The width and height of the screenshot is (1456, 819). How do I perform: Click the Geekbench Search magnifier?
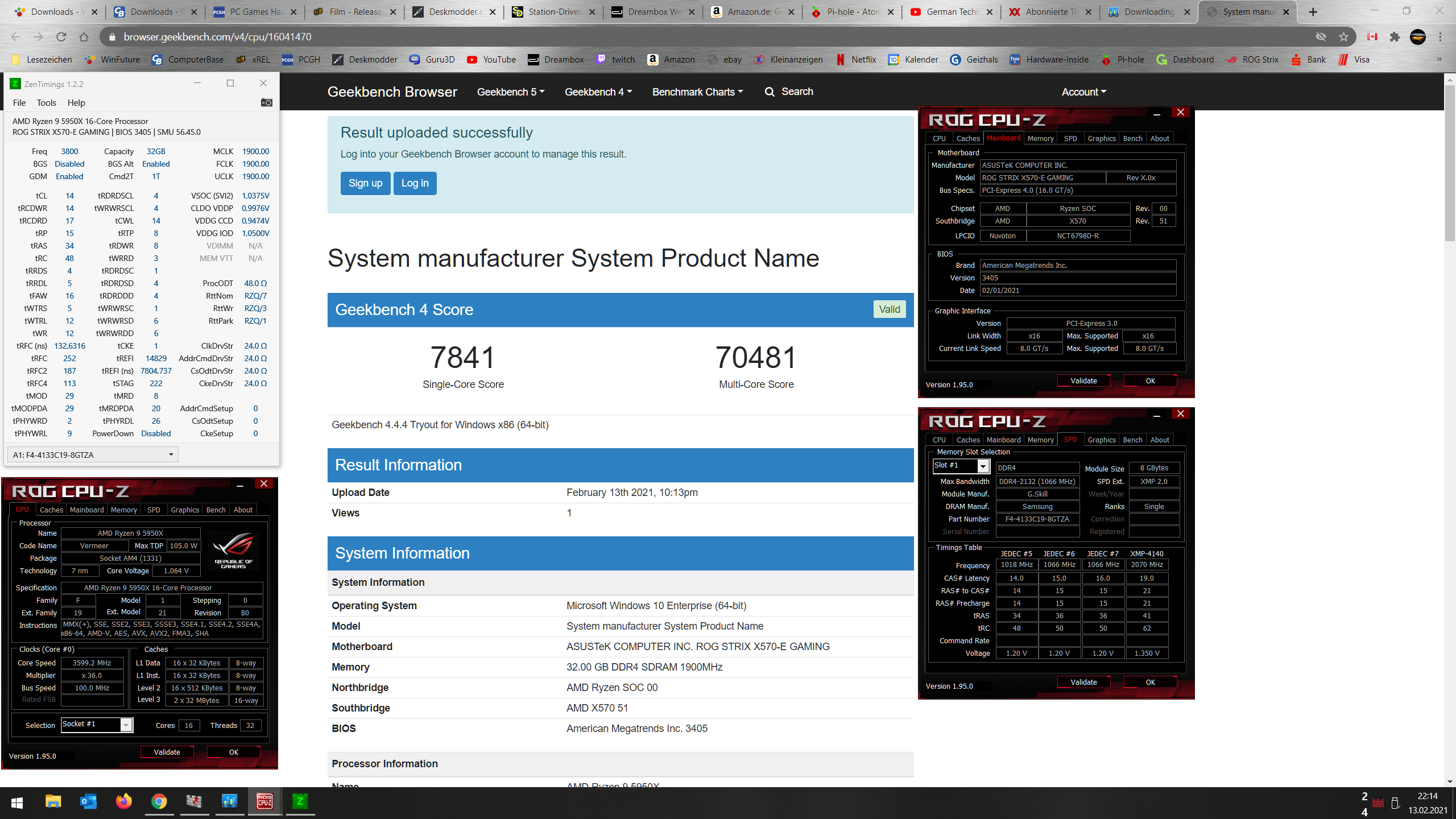pos(769,92)
